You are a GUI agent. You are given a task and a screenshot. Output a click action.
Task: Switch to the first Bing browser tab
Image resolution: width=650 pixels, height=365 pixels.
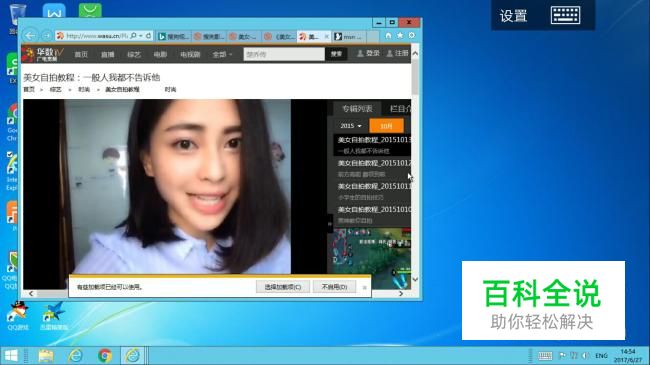(173, 37)
